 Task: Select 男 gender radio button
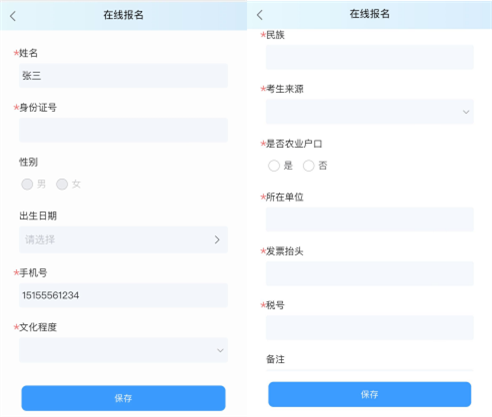tap(27, 184)
